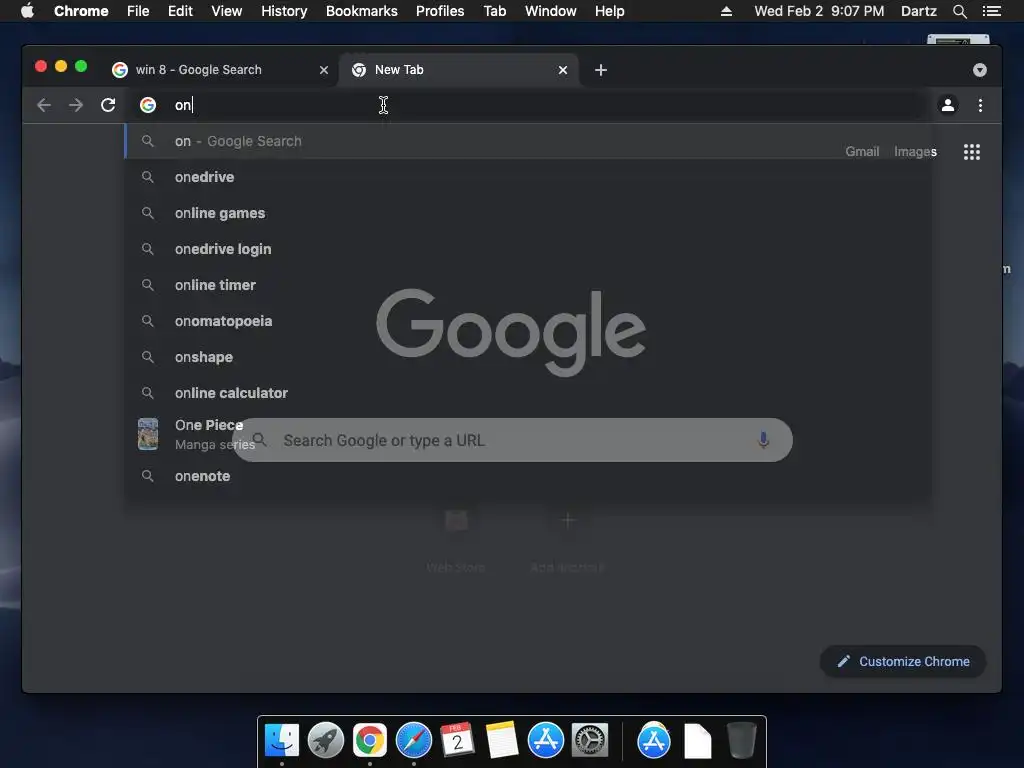Open the Help menu
This screenshot has height=768, width=1024.
tap(609, 11)
